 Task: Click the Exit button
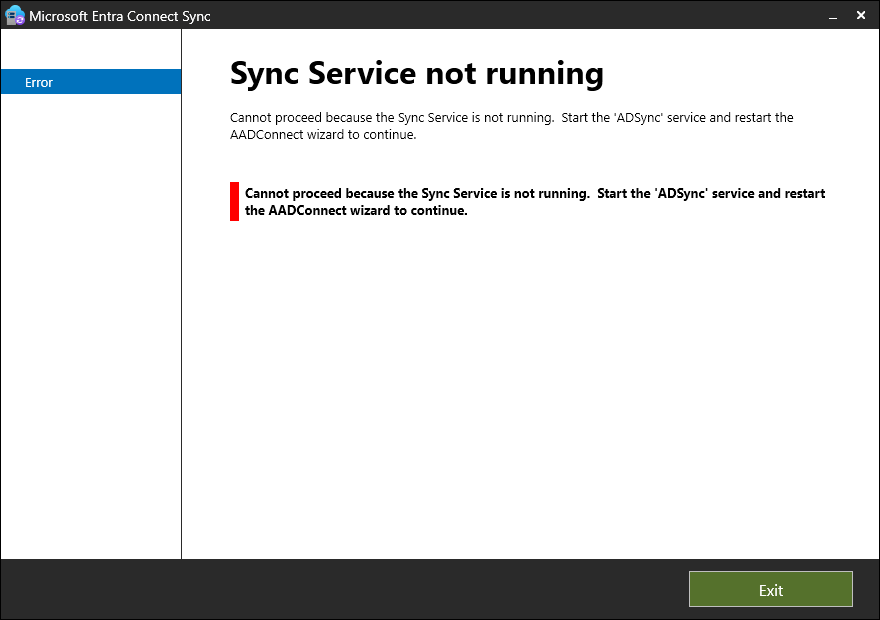(x=770, y=589)
